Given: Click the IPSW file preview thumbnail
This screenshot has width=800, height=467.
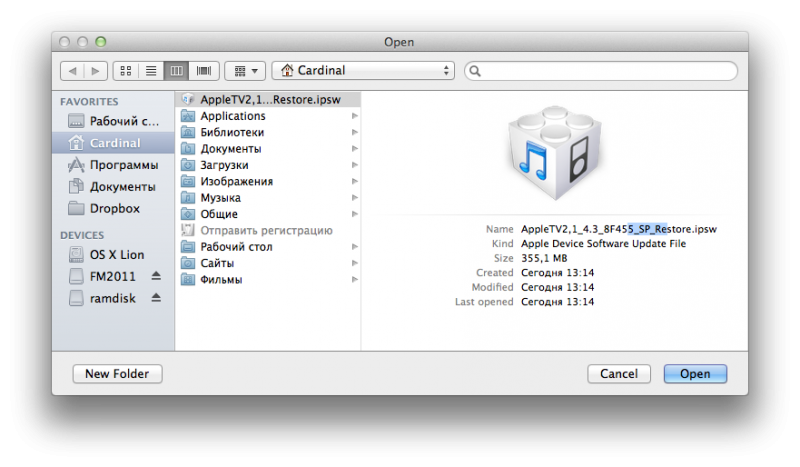Looking at the screenshot, I should [553, 149].
